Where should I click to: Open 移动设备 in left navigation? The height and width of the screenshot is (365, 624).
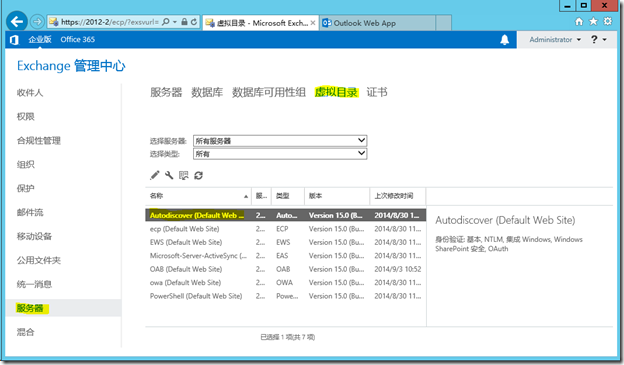pos(34,236)
